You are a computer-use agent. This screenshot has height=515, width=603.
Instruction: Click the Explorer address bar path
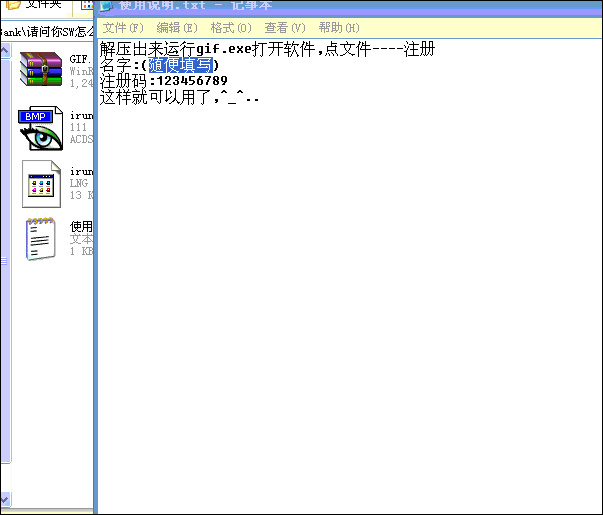point(47,31)
